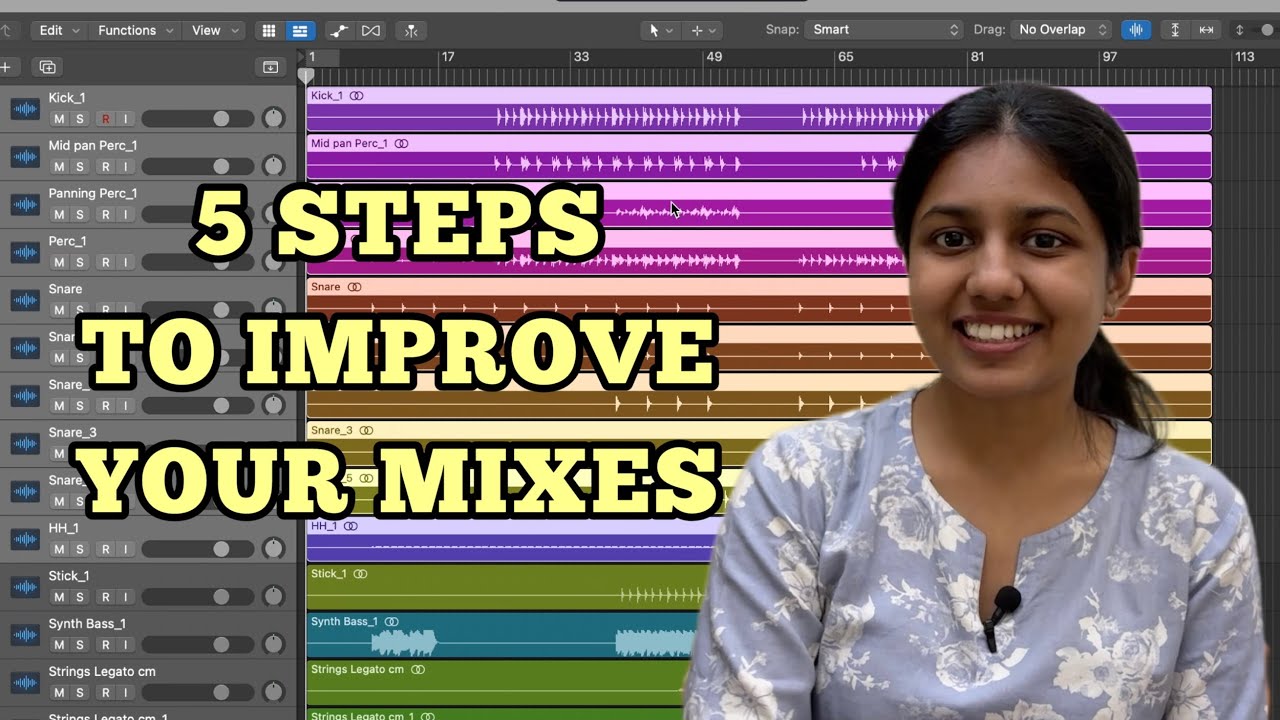This screenshot has width=1280, height=720.
Task: Select the Strings Legato cm region
Action: [x=496, y=683]
